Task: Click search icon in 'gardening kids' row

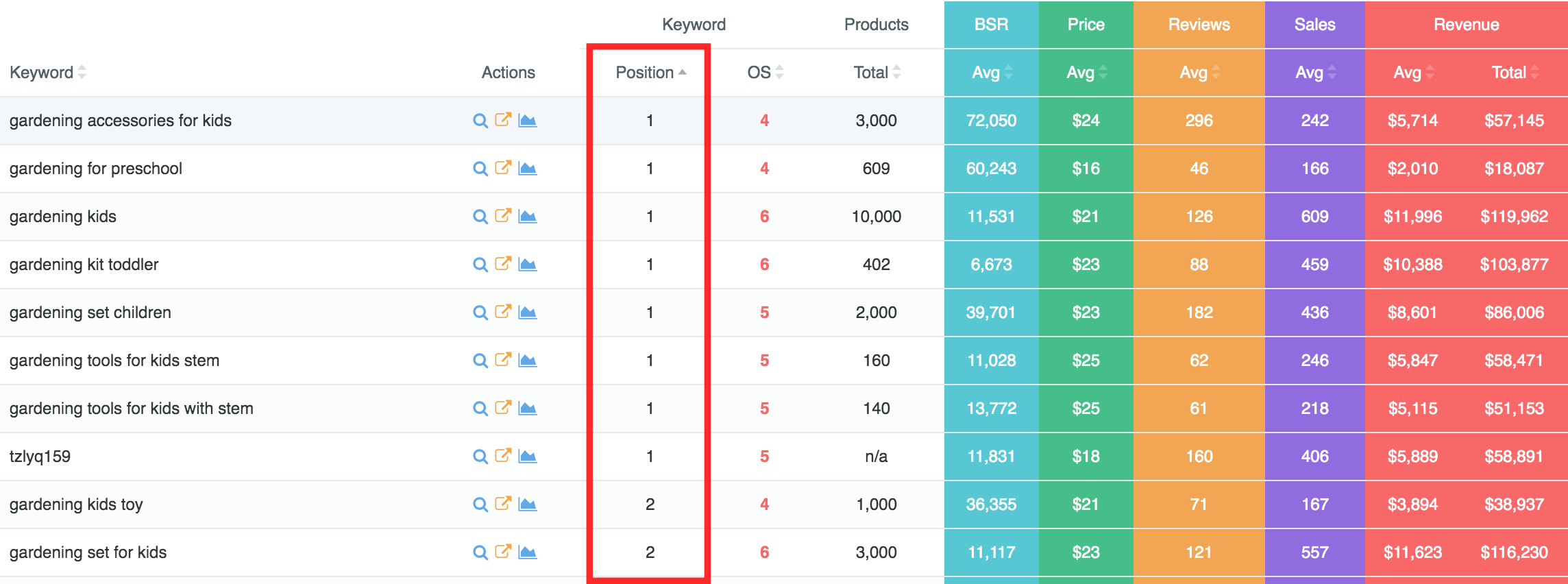Action: click(x=480, y=217)
